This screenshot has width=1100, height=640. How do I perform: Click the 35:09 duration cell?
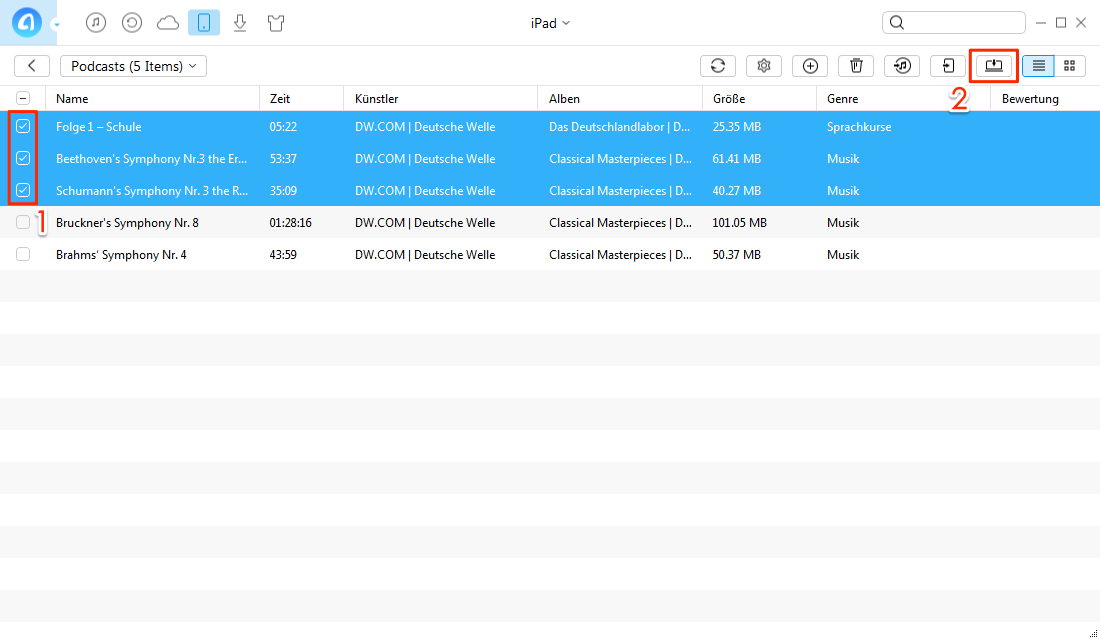[x=283, y=191]
